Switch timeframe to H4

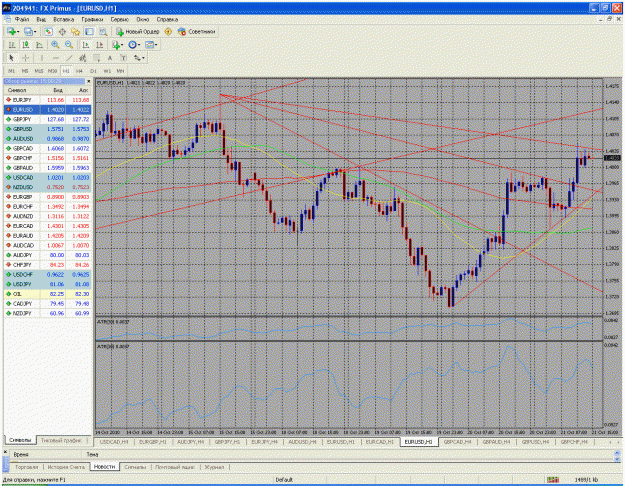[79, 71]
